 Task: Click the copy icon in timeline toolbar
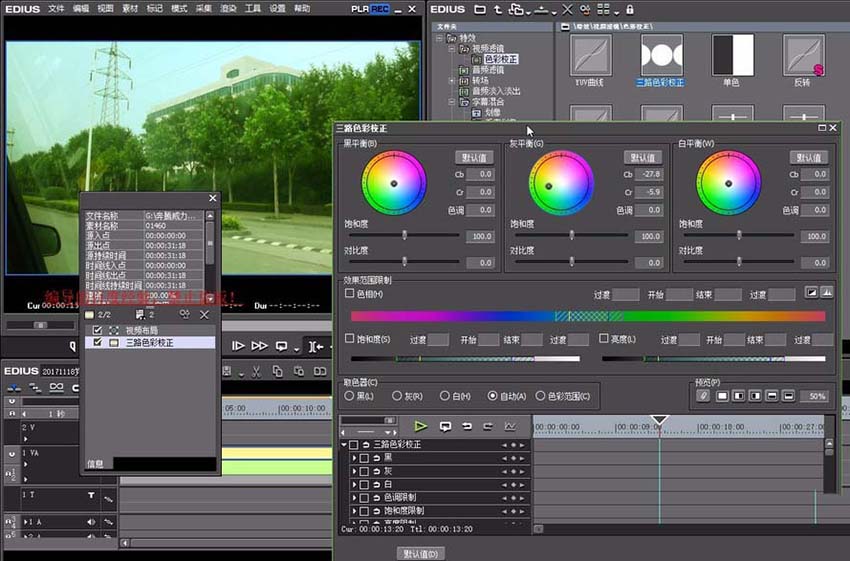click(277, 371)
